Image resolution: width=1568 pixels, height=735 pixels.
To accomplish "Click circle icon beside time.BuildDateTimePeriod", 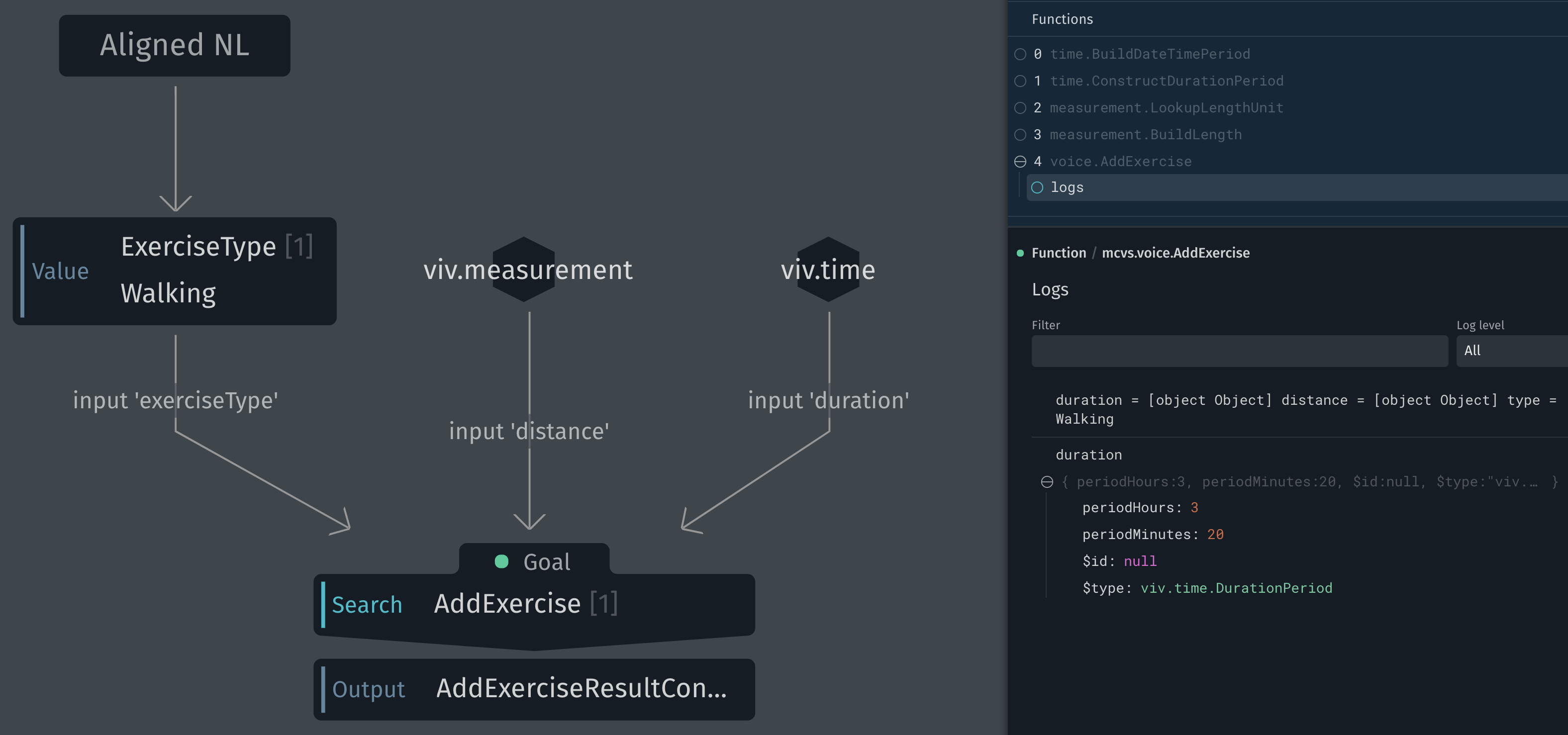I will (x=1020, y=54).
